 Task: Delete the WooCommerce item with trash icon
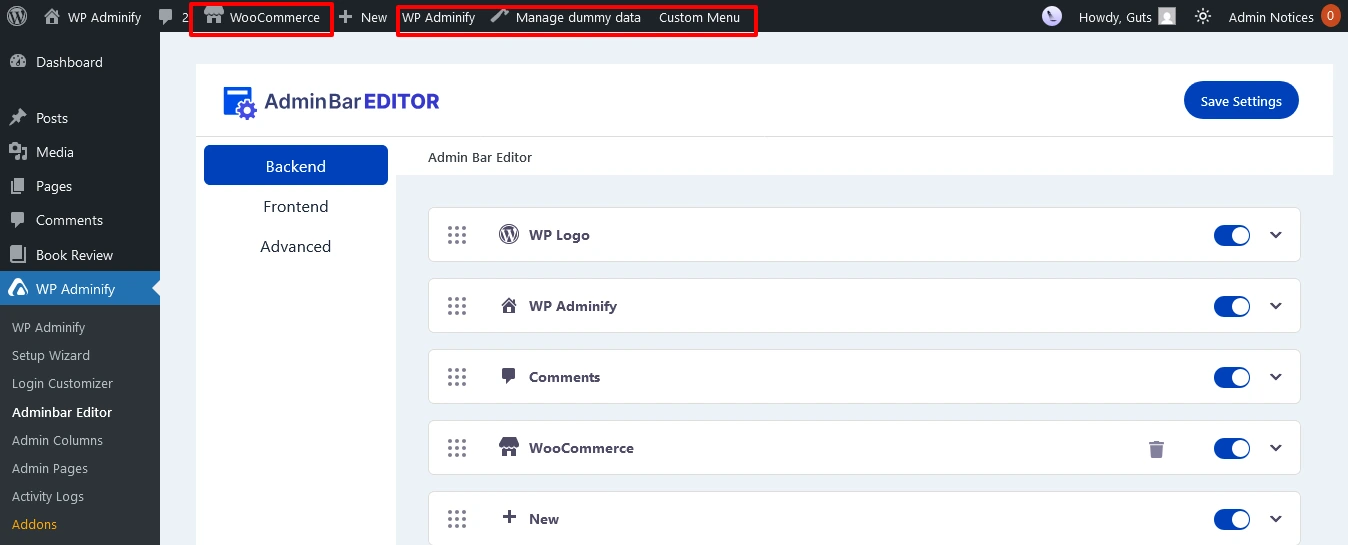(x=1156, y=449)
